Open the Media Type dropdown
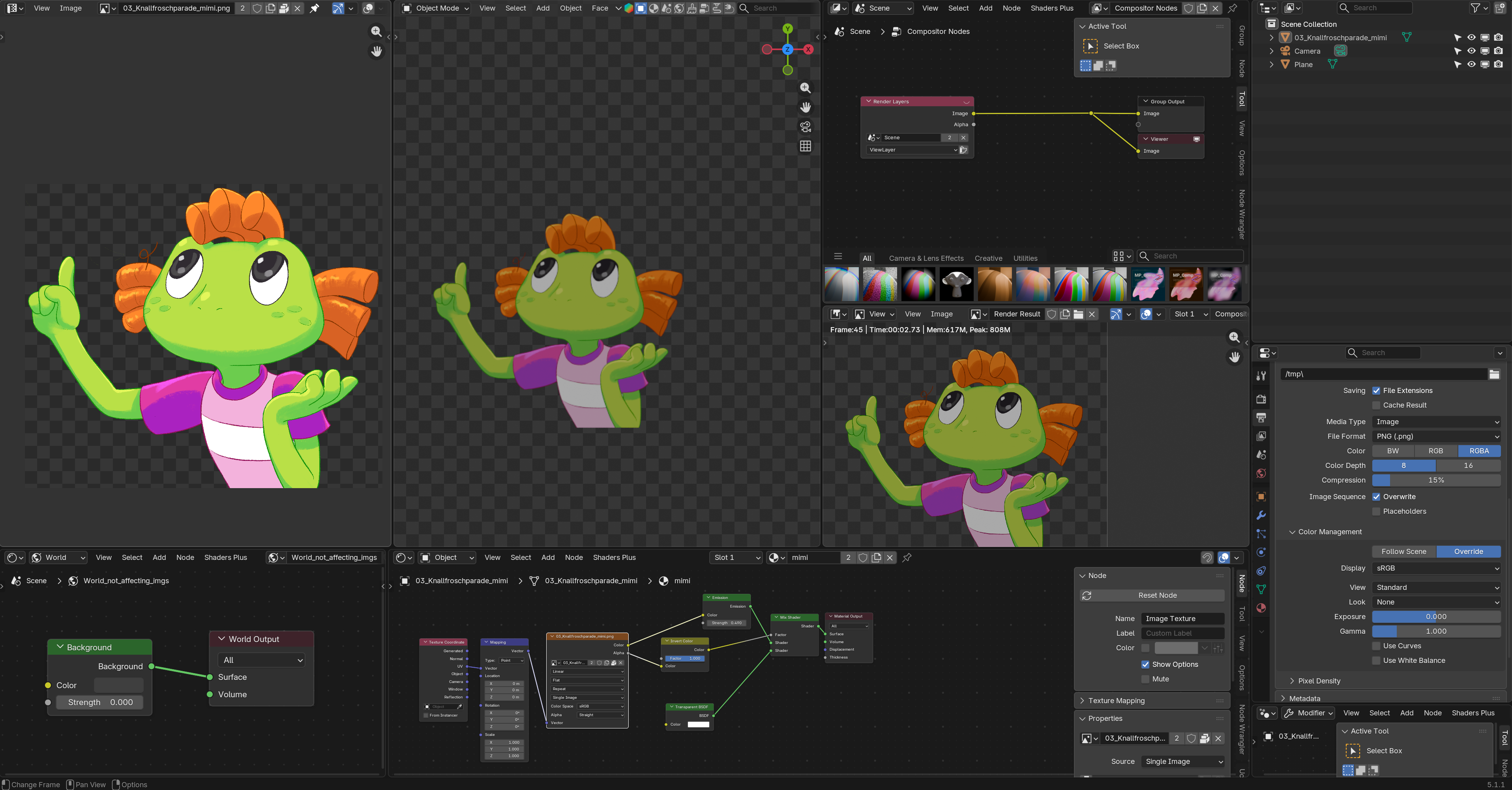Image resolution: width=1512 pixels, height=790 pixels. pos(1436,421)
